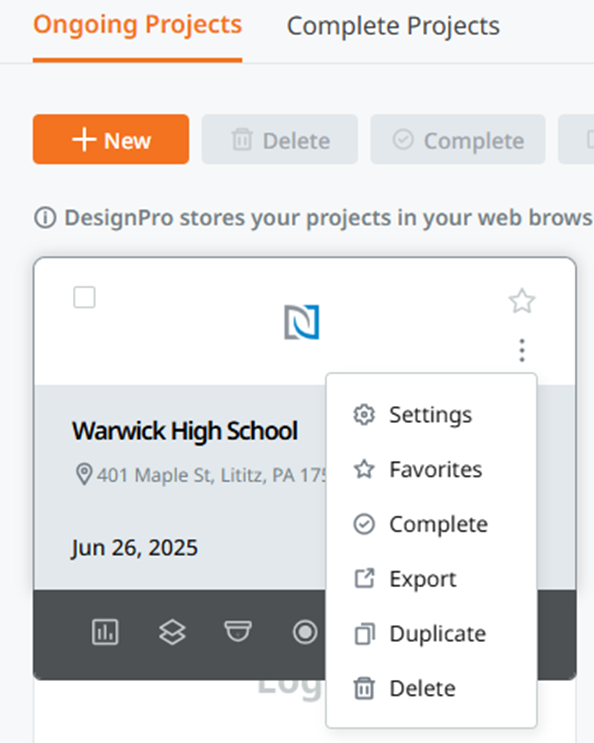Select the Warwick High School checkbox
594x743 pixels.
tap(84, 297)
